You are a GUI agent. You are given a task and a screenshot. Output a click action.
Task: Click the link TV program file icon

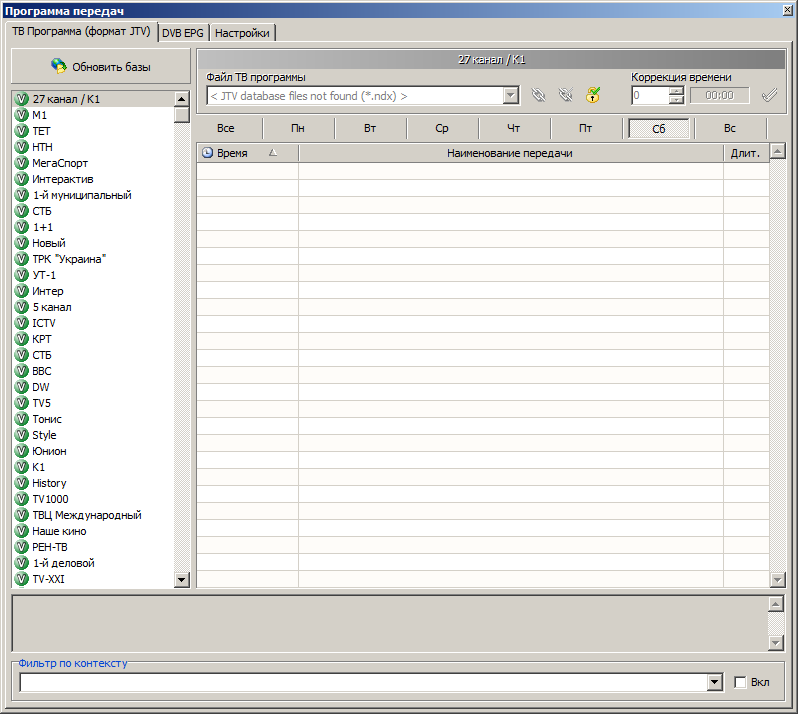tap(539, 96)
